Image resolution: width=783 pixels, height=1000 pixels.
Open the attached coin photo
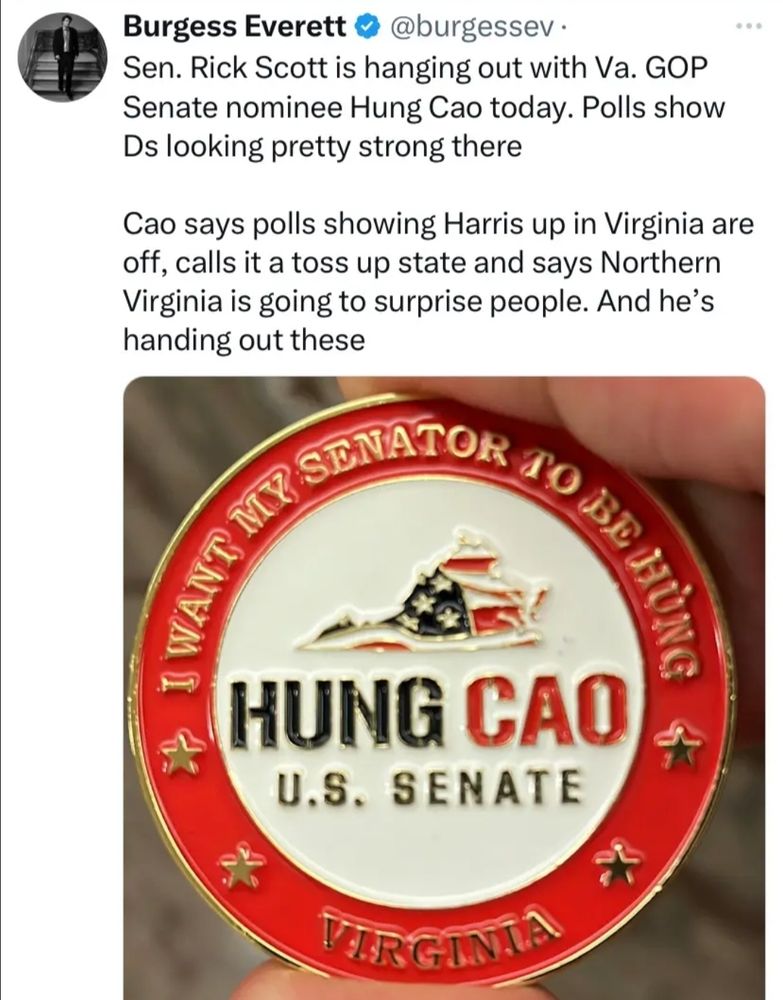(x=444, y=688)
